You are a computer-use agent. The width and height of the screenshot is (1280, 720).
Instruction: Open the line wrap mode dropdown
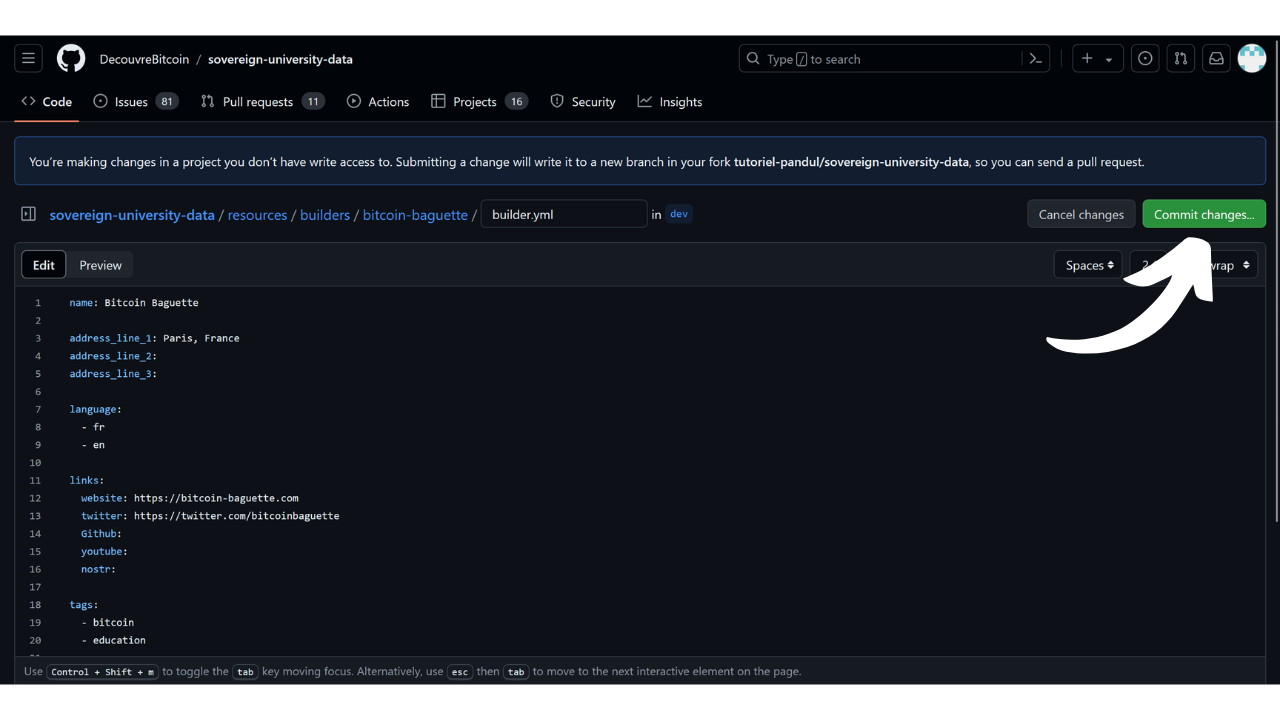click(x=1232, y=265)
